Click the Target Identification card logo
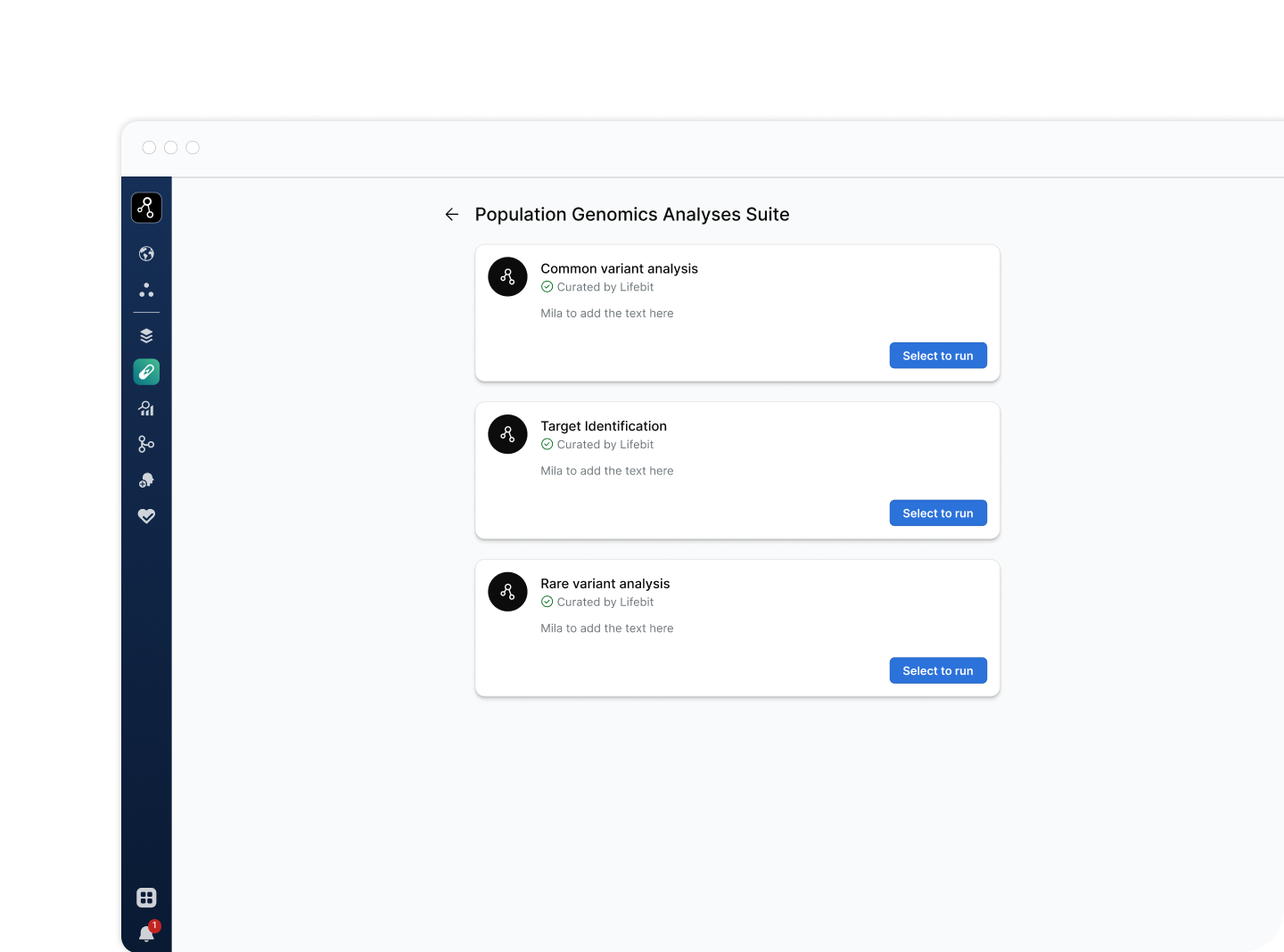The width and height of the screenshot is (1284, 952). point(507,434)
